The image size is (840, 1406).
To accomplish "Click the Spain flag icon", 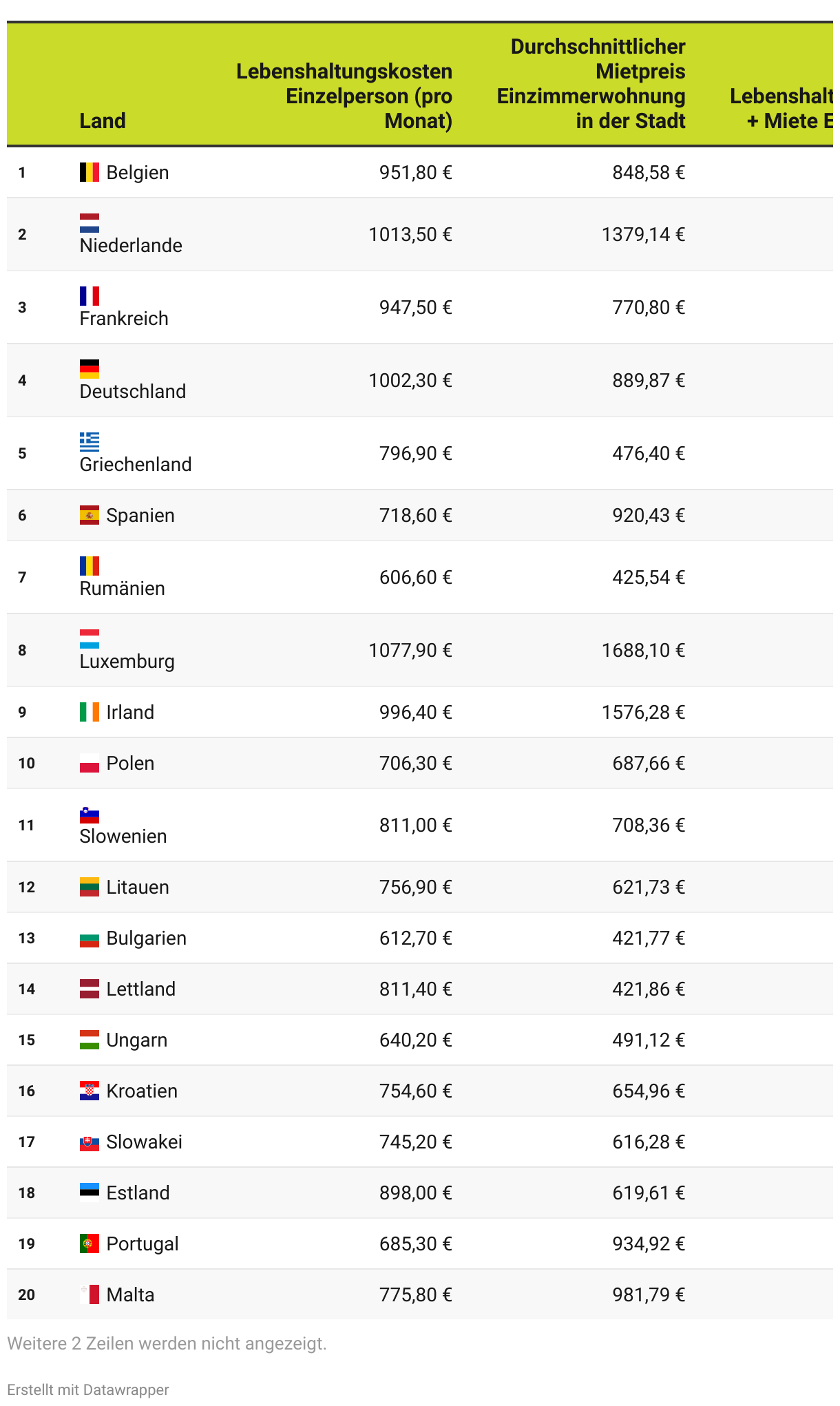I will point(90,515).
